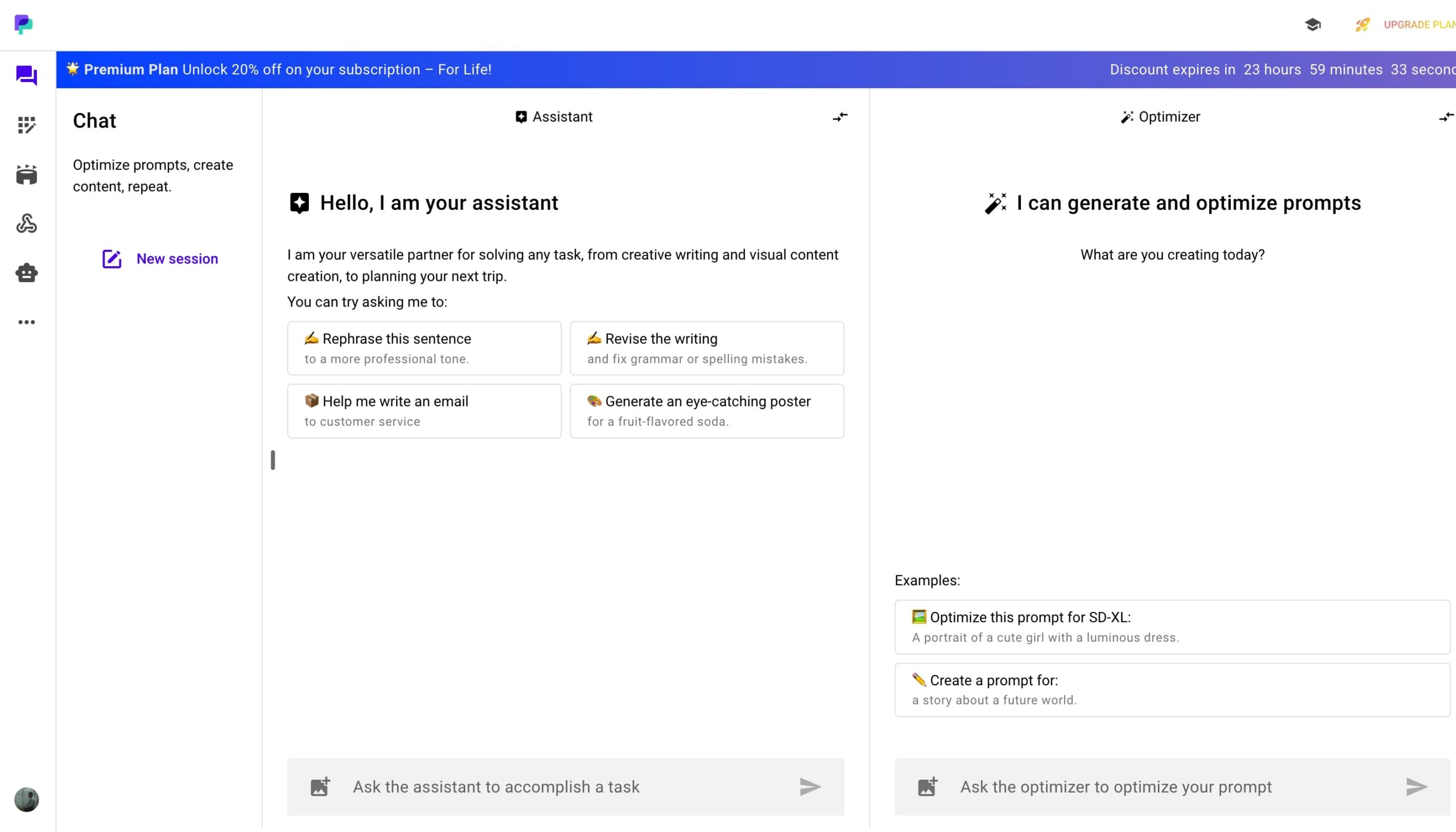The height and width of the screenshot is (832, 1456).
Task: Select Rephrase this sentence suggestion
Action: click(x=424, y=348)
